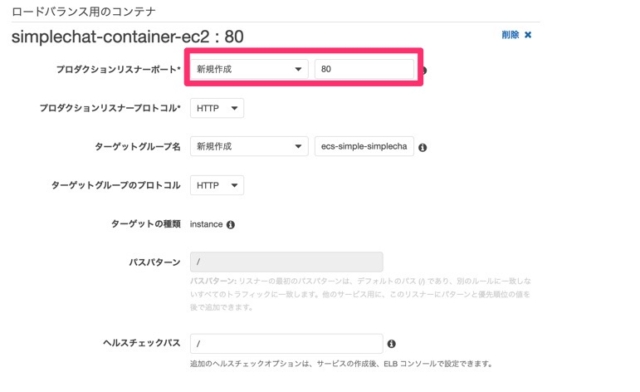Image resolution: width=640 pixels, height=392 pixels.
Task: Click the プロダクションリスナーポート label
Action: point(118,69)
